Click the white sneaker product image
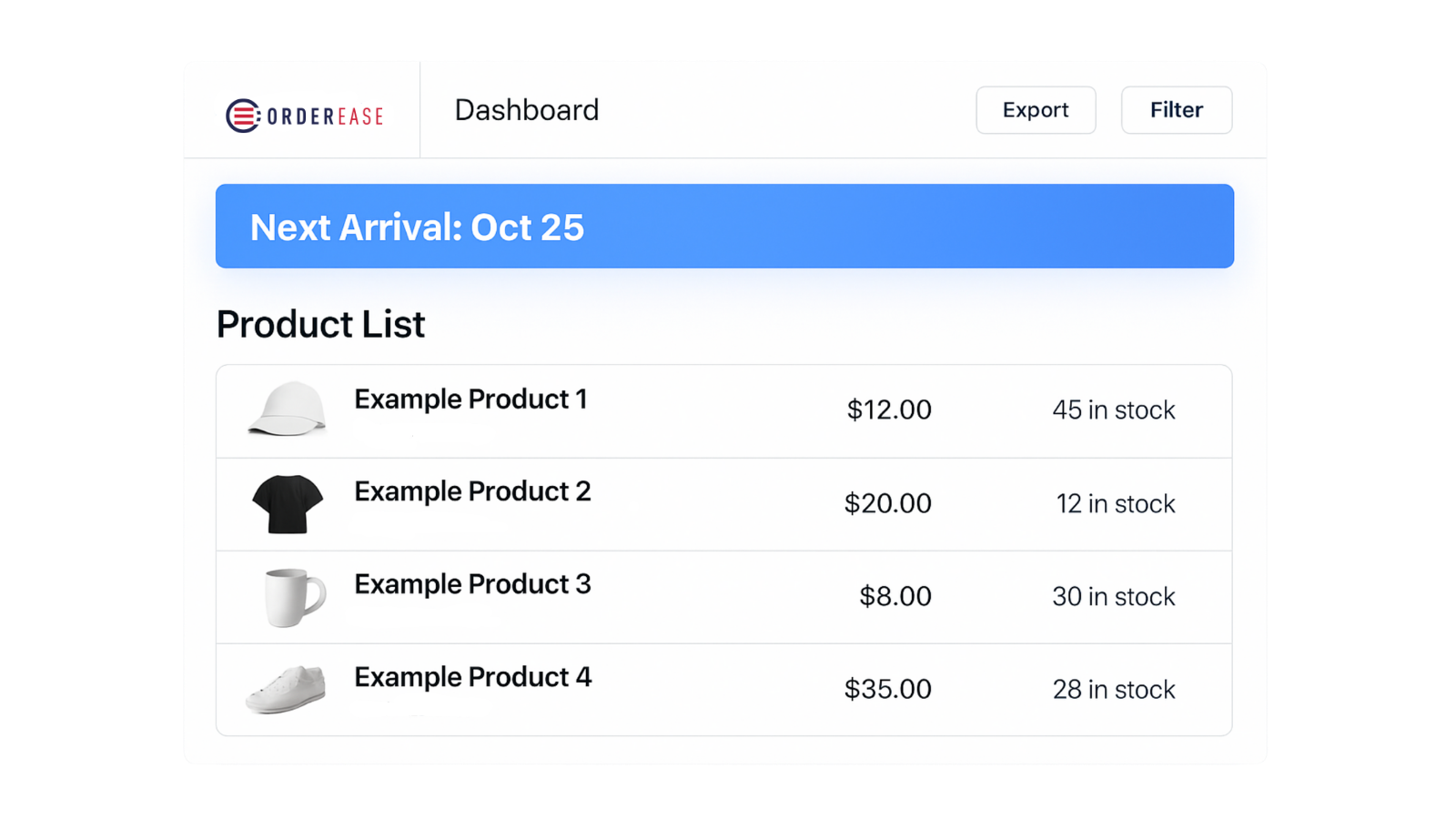The image size is (1456, 819). pyautogui.click(x=286, y=689)
